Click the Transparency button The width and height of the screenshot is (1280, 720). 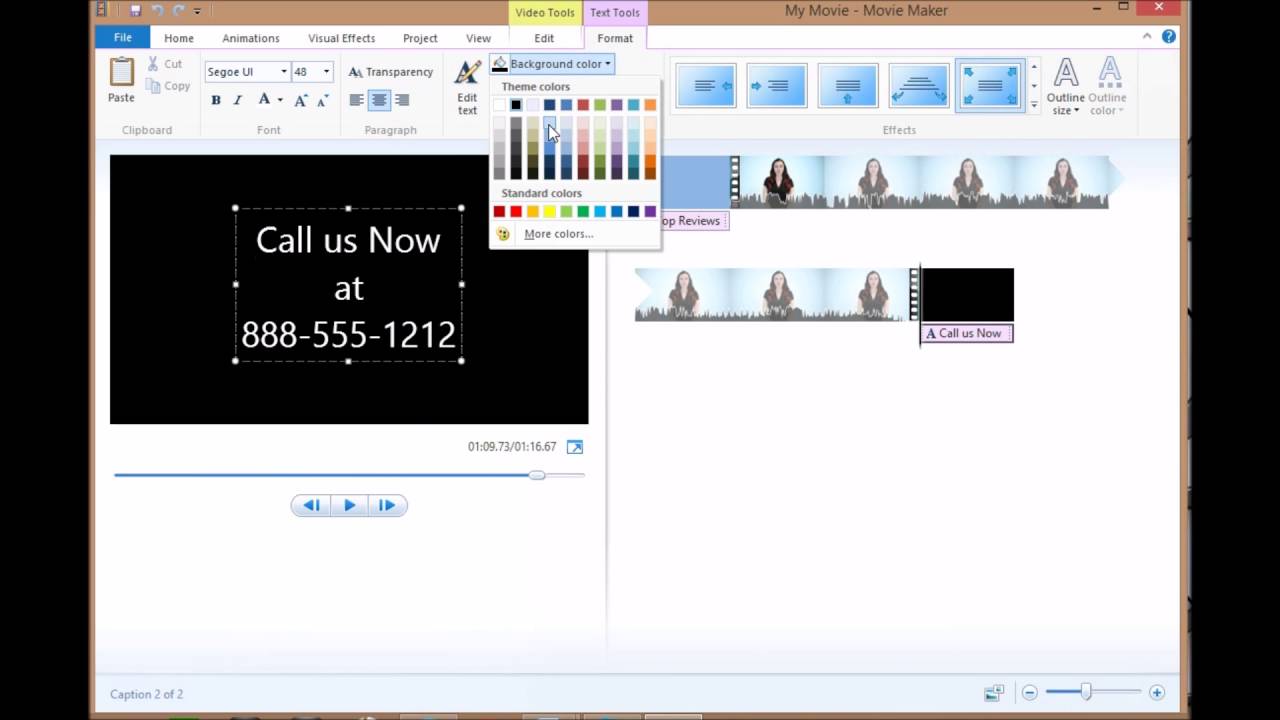390,72
